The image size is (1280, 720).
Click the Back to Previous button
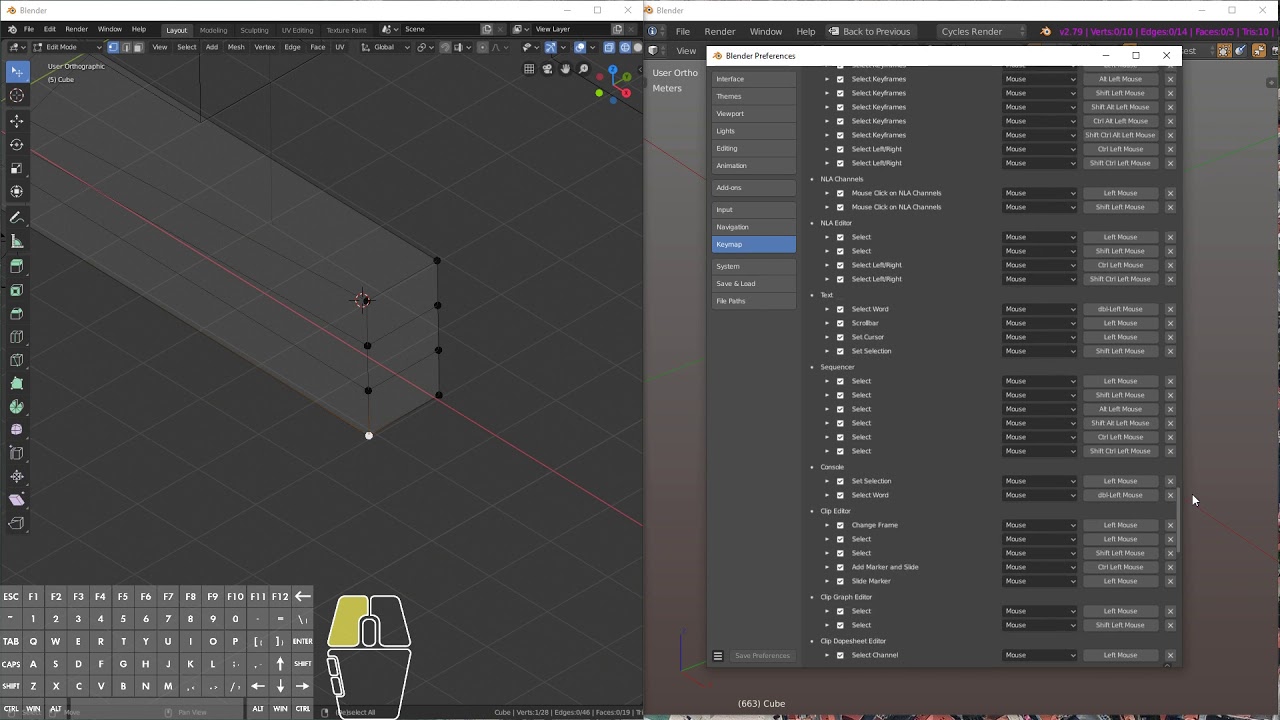[x=868, y=31]
